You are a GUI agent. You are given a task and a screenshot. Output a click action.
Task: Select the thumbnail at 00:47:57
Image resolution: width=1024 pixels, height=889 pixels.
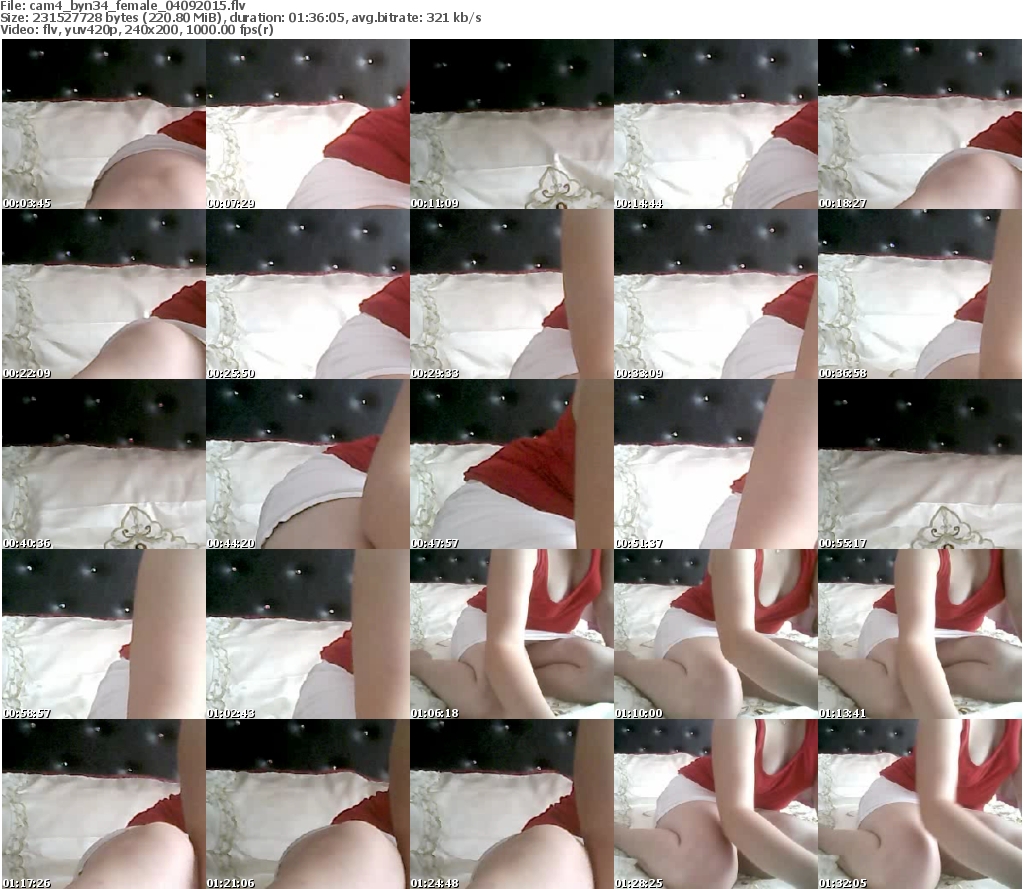511,464
